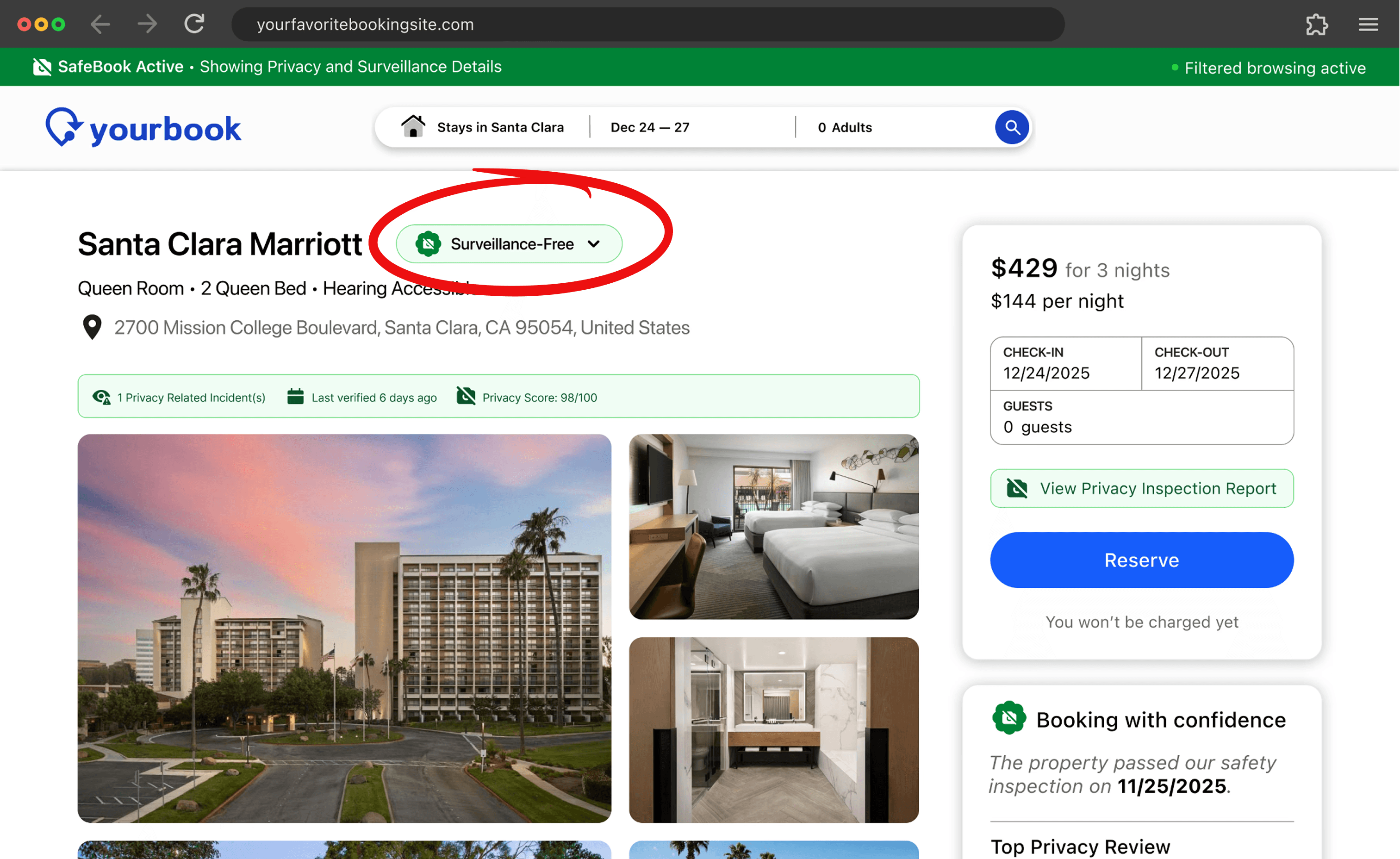Click the yourbook logo
The width and height of the screenshot is (1400, 859).
point(143,128)
